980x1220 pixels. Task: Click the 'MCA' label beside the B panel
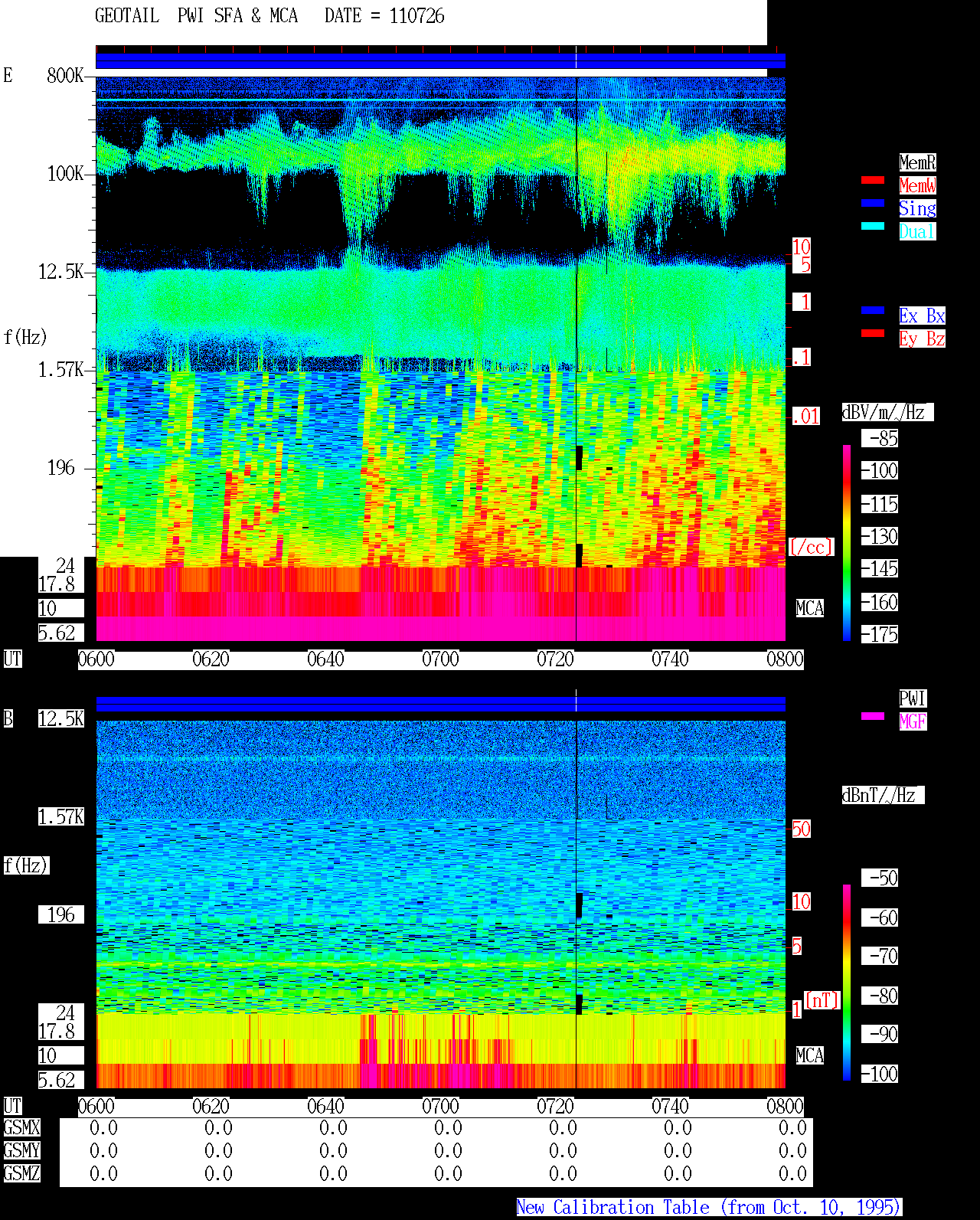(810, 1055)
